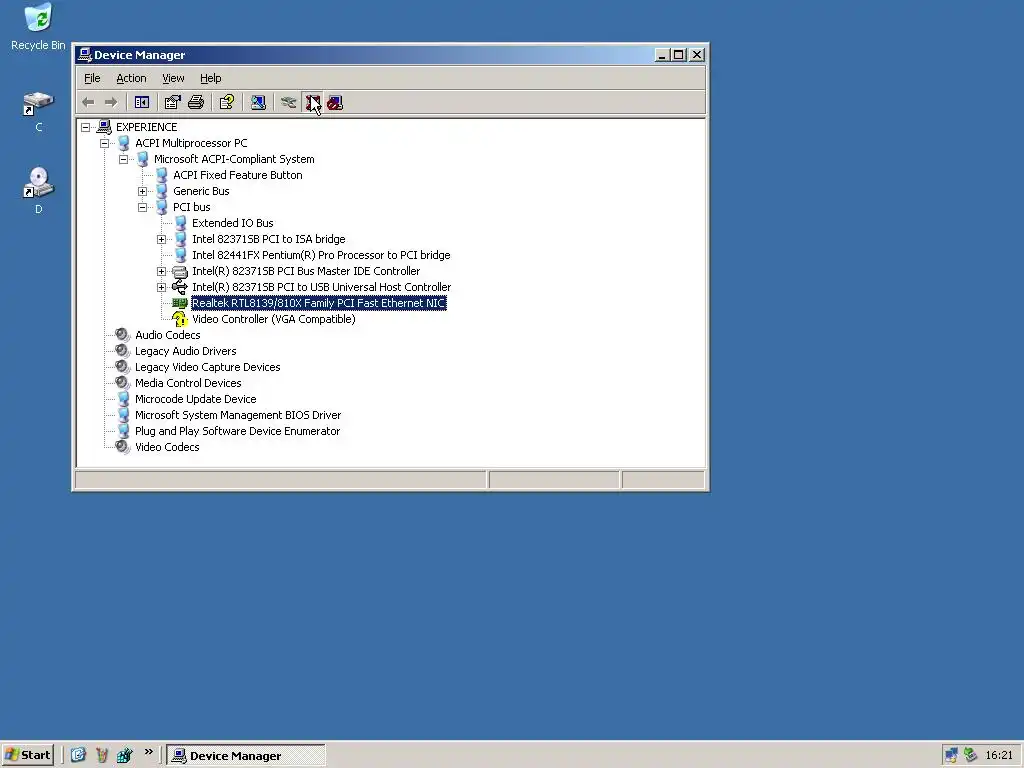The height and width of the screenshot is (768, 1024).
Task: Click the Help toolbar icon
Action: [x=227, y=103]
